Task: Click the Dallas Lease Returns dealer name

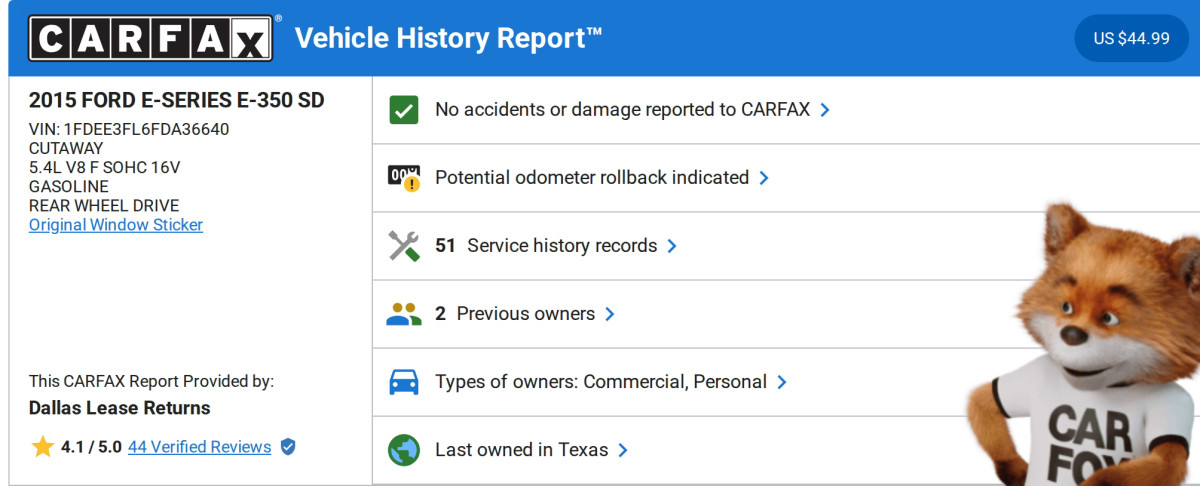Action: pos(120,408)
